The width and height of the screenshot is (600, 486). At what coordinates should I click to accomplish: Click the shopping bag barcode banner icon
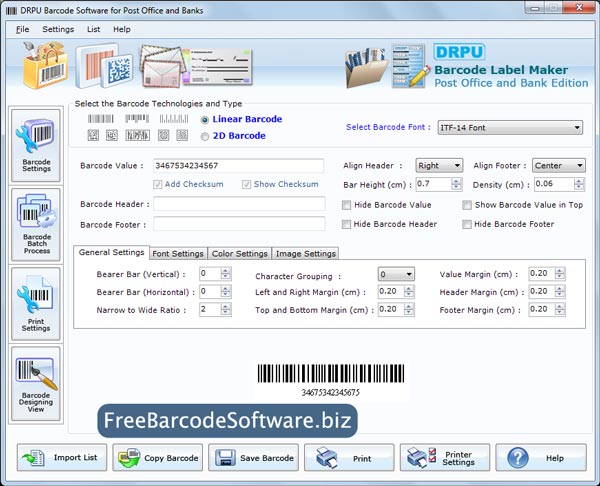coord(45,65)
